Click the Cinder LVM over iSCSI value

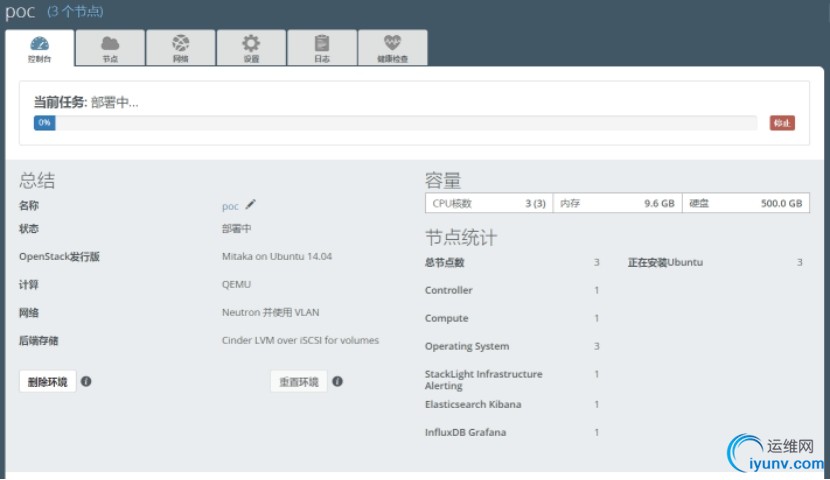300,340
